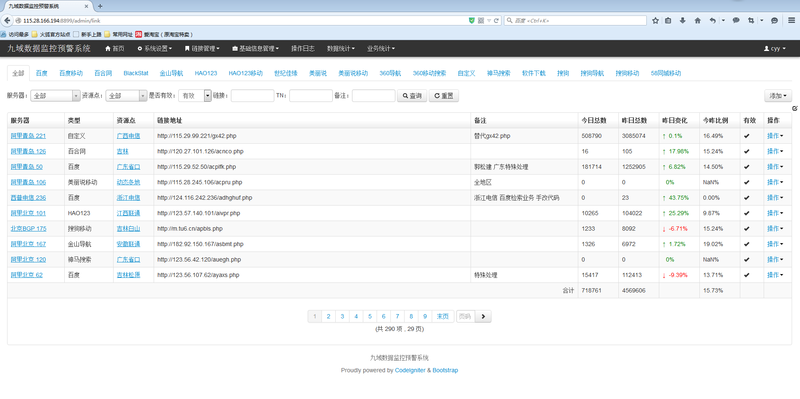Open the 服务器 select box
This screenshot has height=399, width=800.
click(55, 95)
